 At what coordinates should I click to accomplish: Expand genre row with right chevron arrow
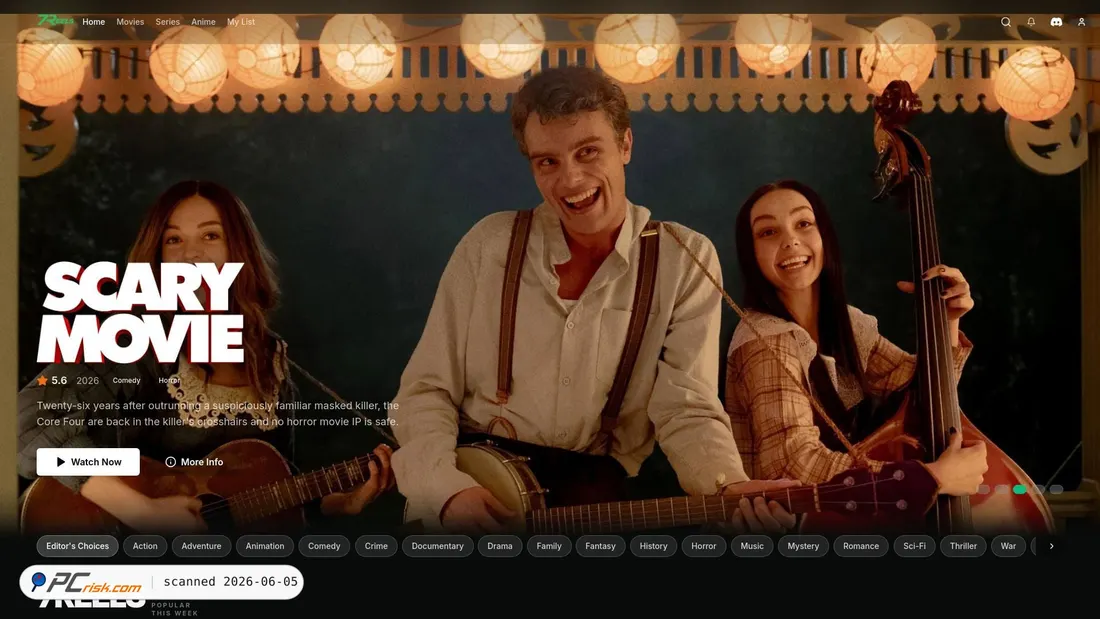tap(1051, 546)
